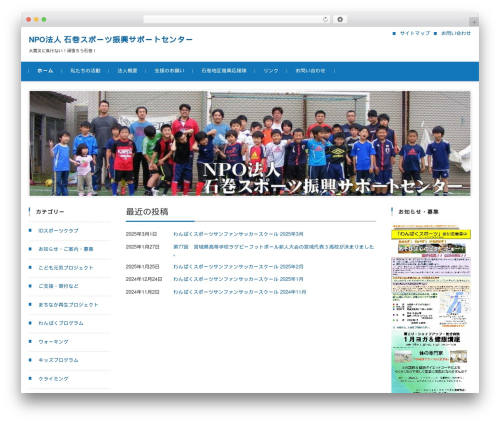Open the ご支援・寄付など category
The image size is (500, 423).
(x=58, y=286)
